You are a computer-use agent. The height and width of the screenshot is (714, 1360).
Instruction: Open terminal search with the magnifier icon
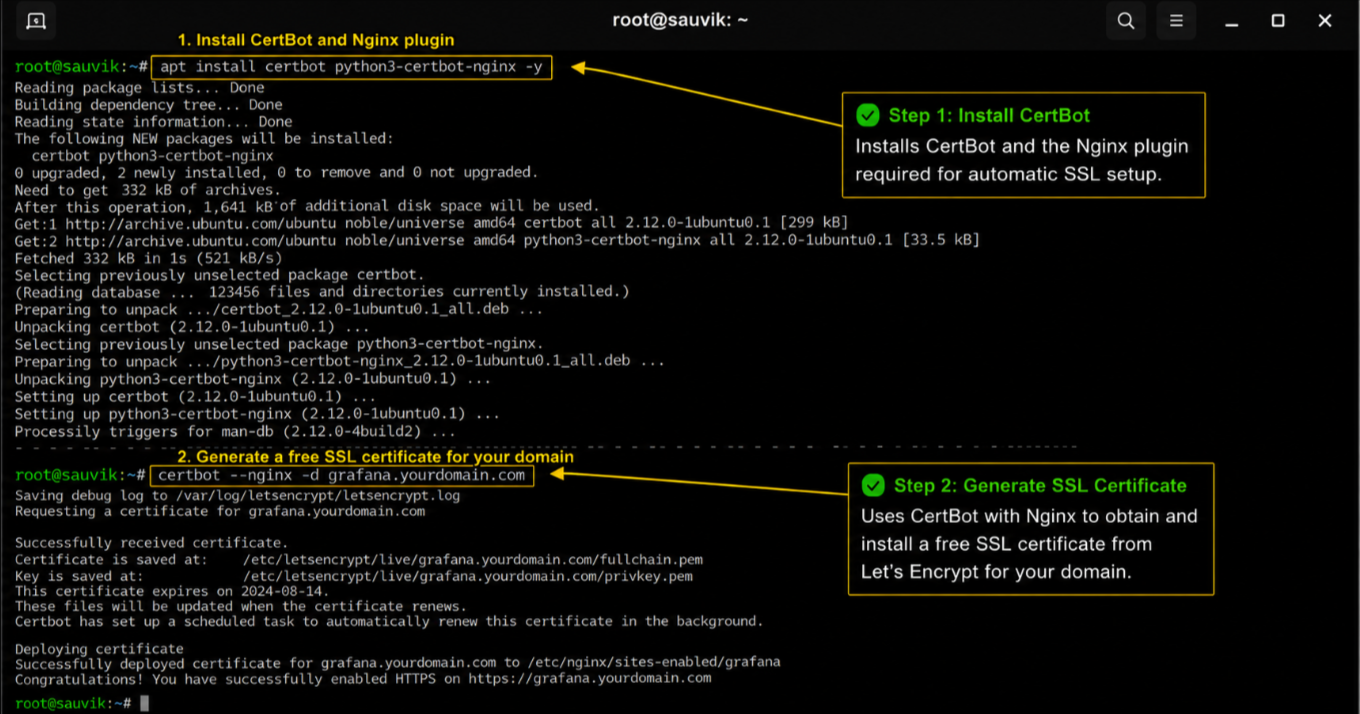pyautogui.click(x=1126, y=21)
